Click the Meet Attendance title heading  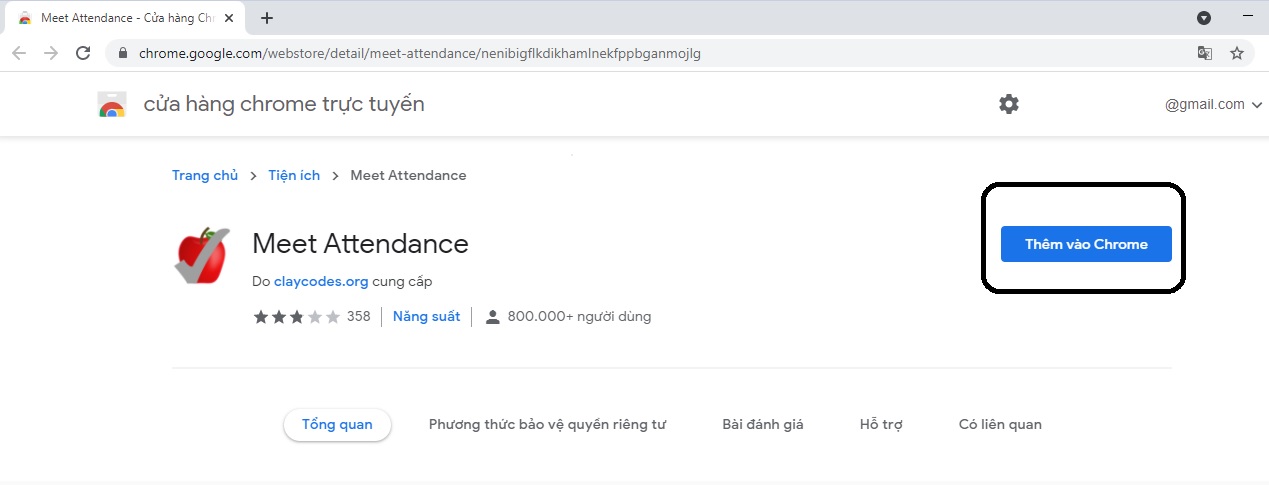coord(360,243)
